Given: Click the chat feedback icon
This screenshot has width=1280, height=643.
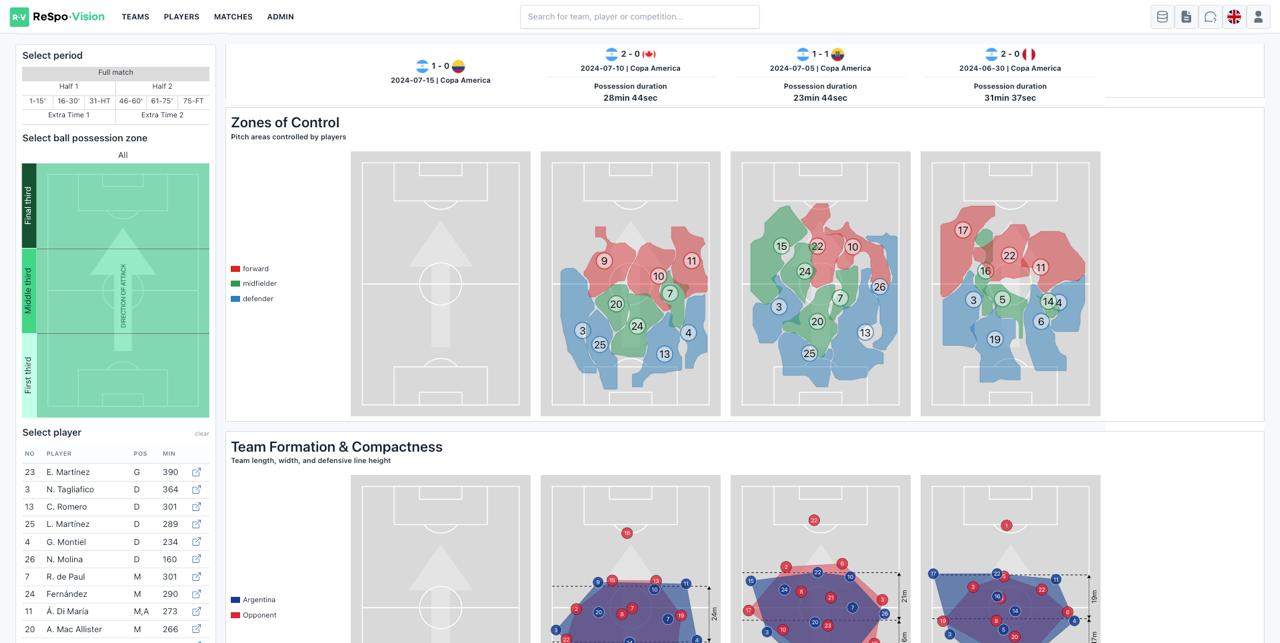Looking at the screenshot, I should pos(1210,17).
